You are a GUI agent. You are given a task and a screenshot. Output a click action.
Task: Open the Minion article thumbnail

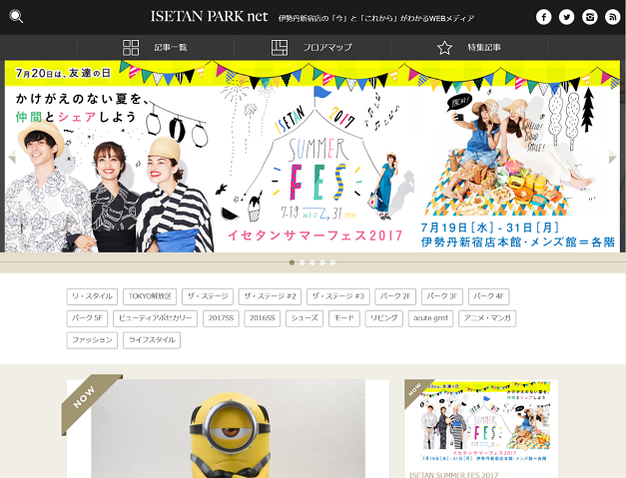click(228, 429)
